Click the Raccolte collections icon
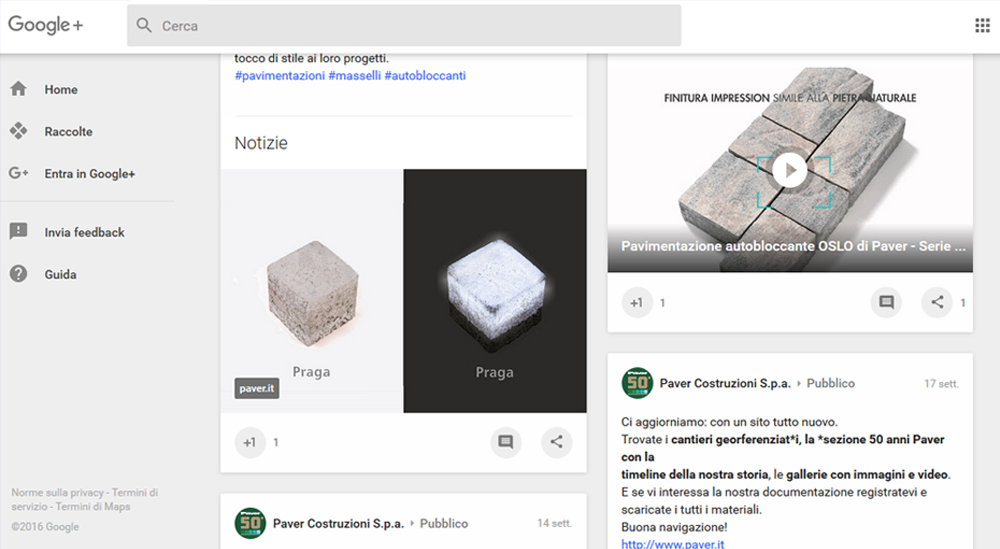1000x549 pixels. pyautogui.click(x=18, y=131)
